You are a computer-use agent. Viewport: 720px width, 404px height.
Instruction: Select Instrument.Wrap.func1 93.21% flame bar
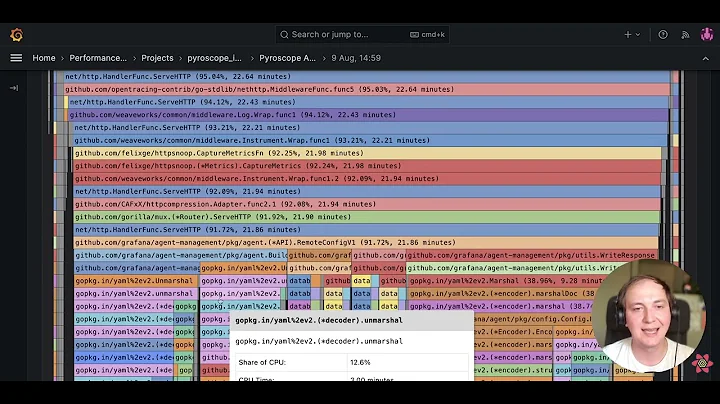click(x=370, y=140)
